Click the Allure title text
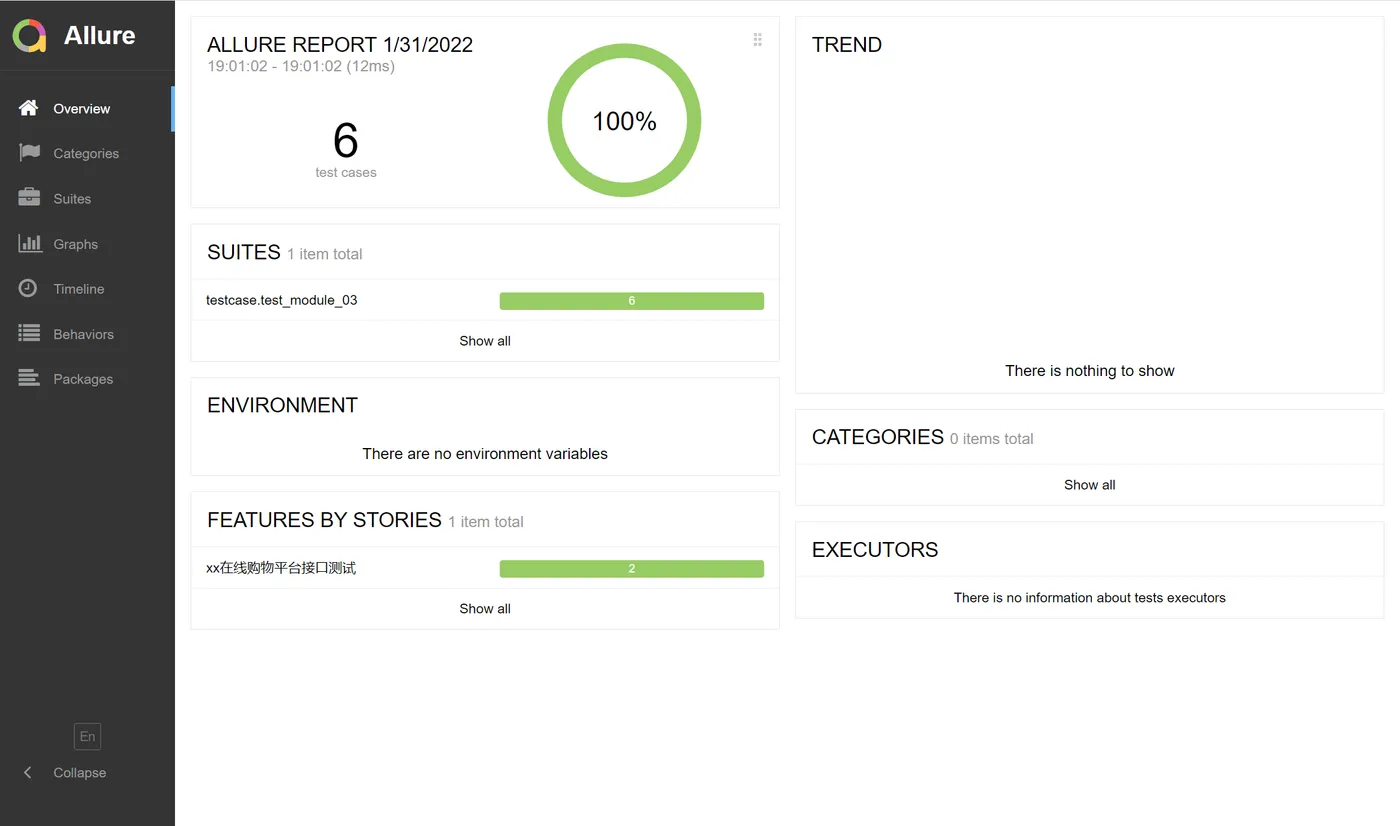Screen dimensions: 1400x826 pos(100,35)
